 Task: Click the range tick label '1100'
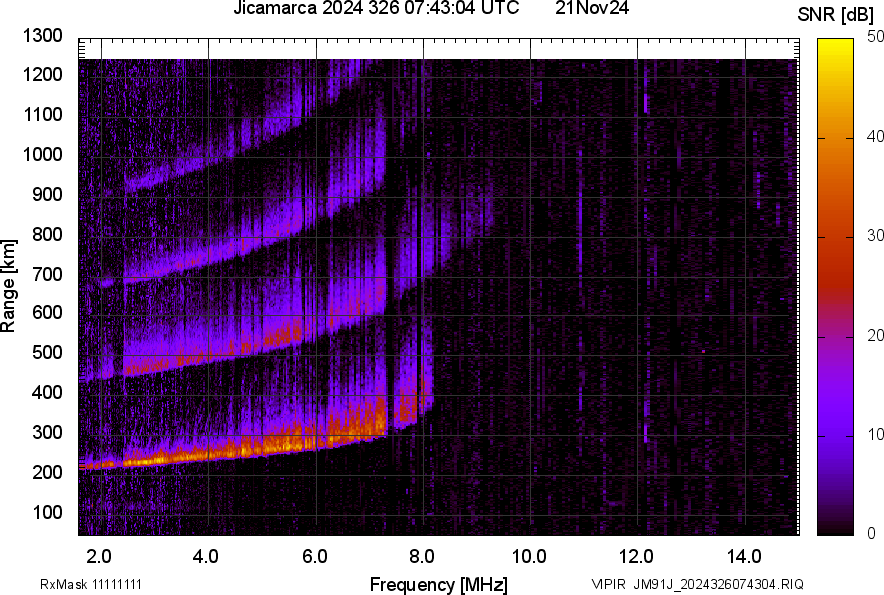point(42,114)
